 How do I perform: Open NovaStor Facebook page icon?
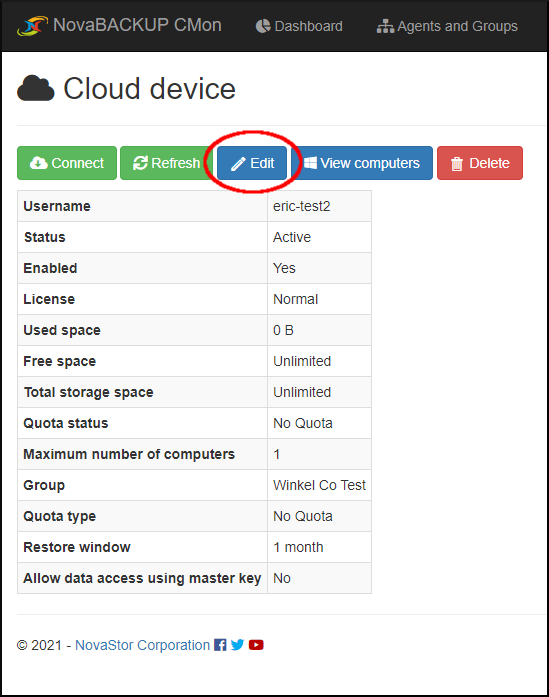tap(220, 645)
